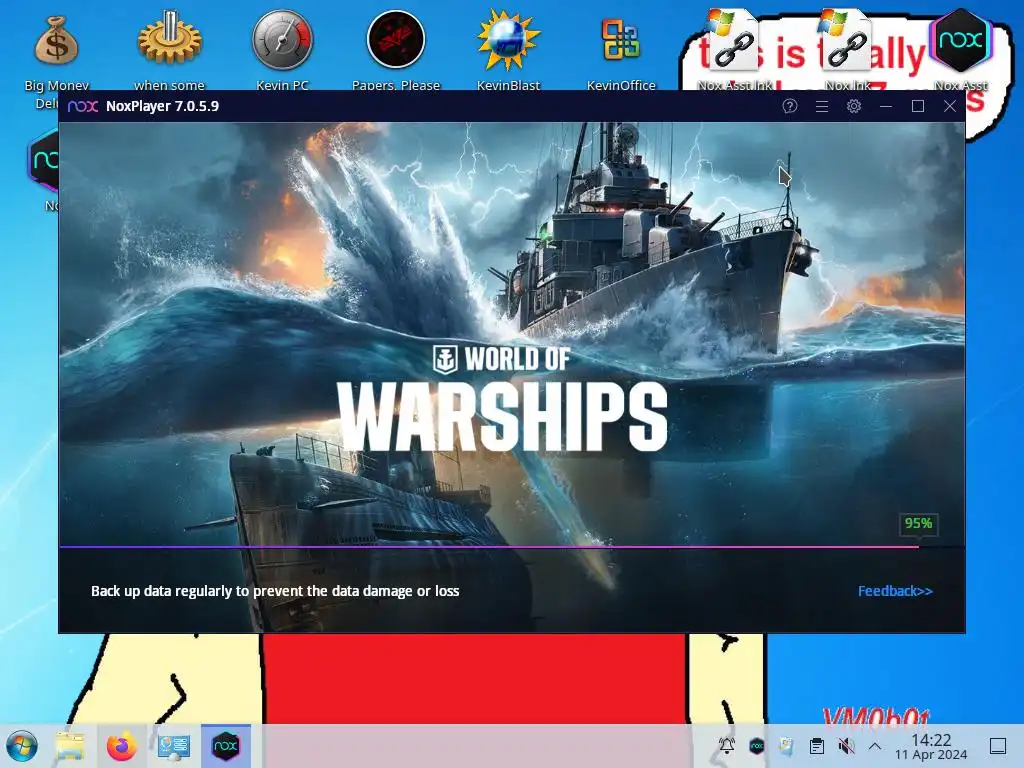Click the Nox tray icon
This screenshot has height=768, width=1024.
click(756, 746)
